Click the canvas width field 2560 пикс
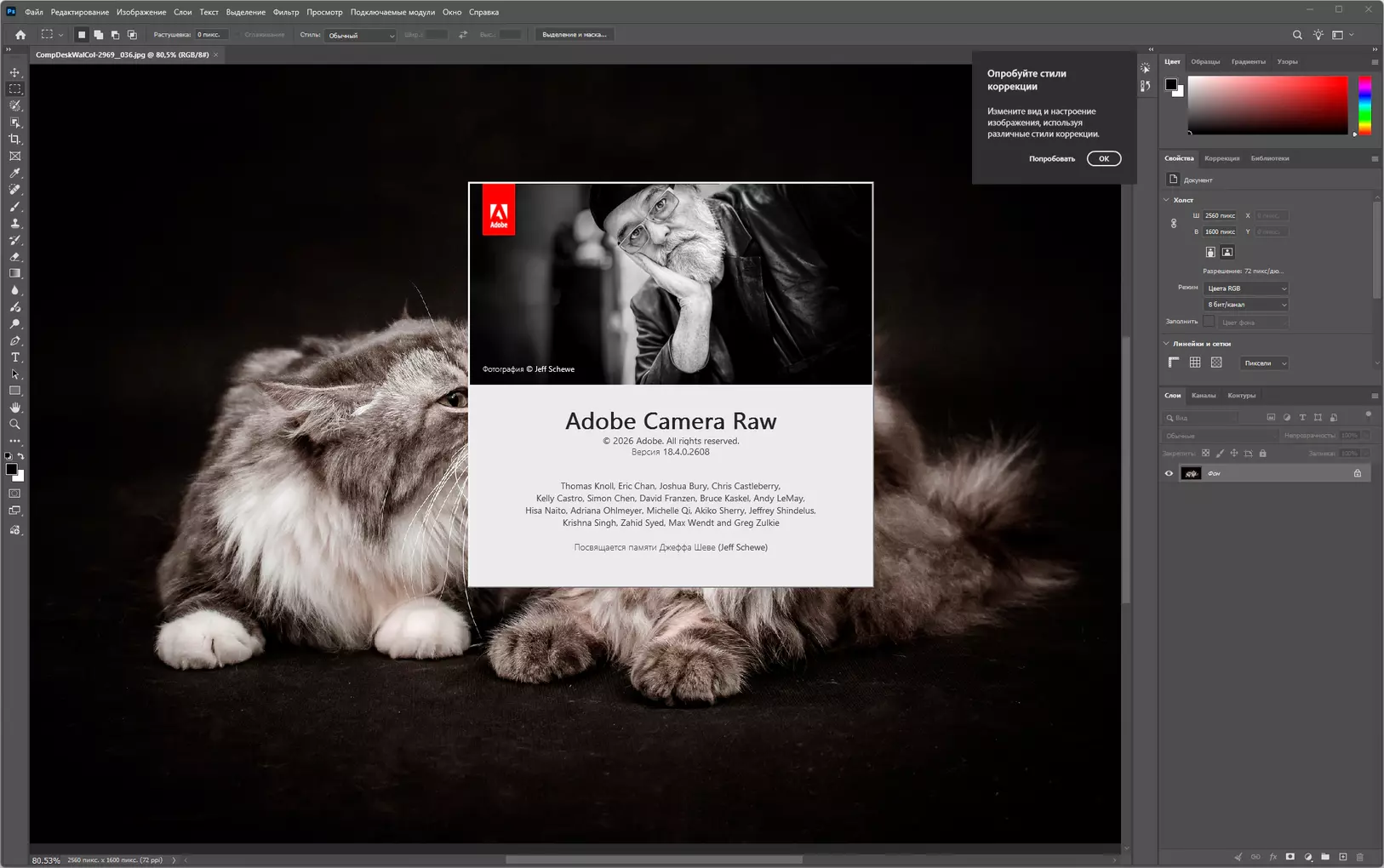The height and width of the screenshot is (868, 1384). pyautogui.click(x=1220, y=216)
